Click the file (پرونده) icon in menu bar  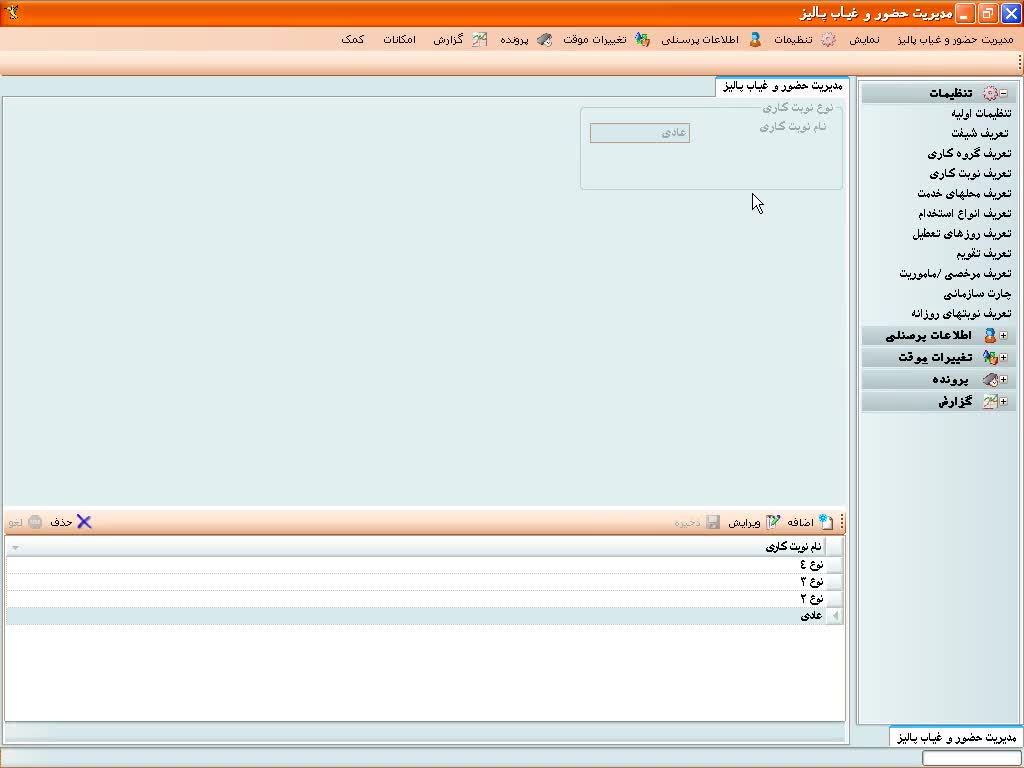tap(544, 40)
